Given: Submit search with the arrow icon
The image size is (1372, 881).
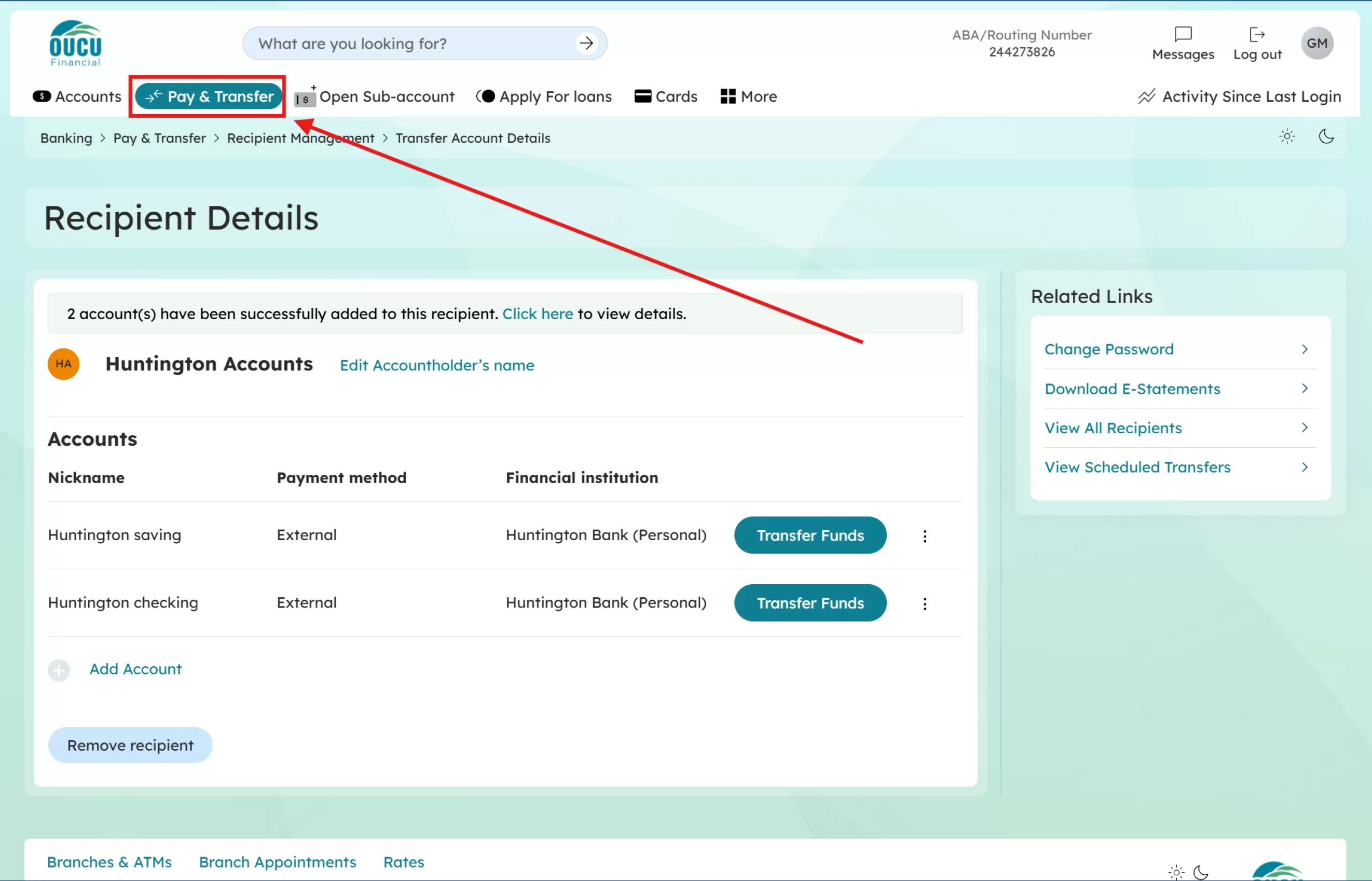Looking at the screenshot, I should click(x=586, y=43).
